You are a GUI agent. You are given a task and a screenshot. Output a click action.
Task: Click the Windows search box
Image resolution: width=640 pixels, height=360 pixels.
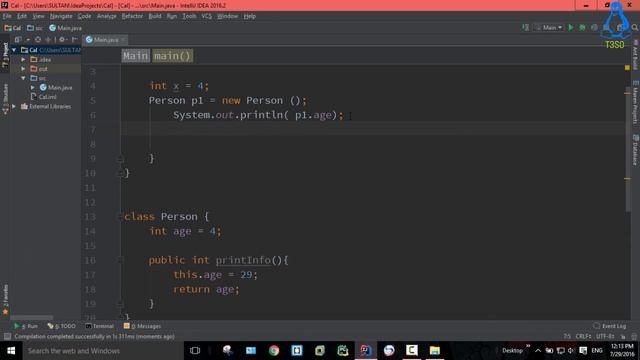[x=103, y=351]
